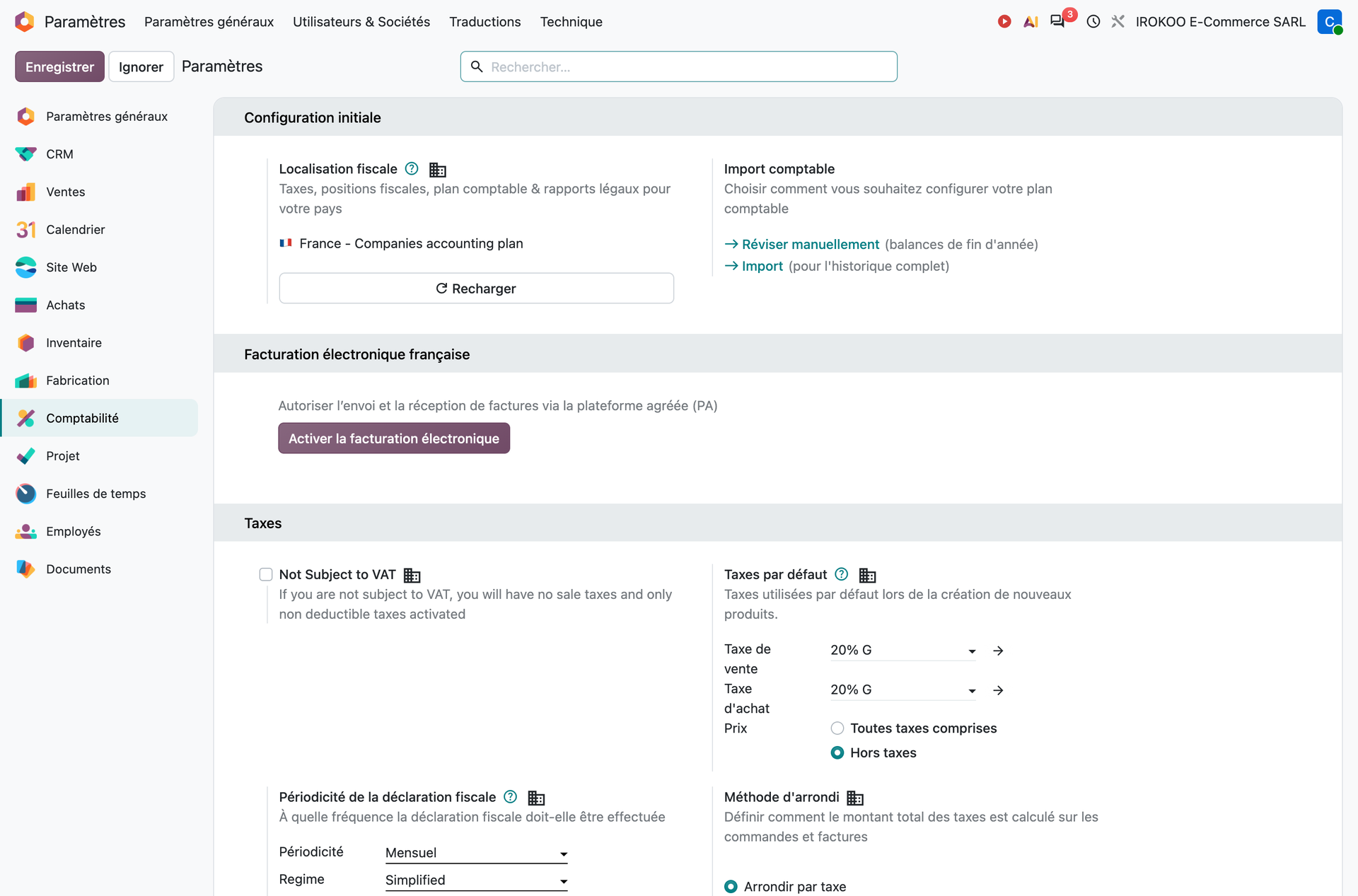Open the Utilisateurs & Sociétés menu

[361, 22]
